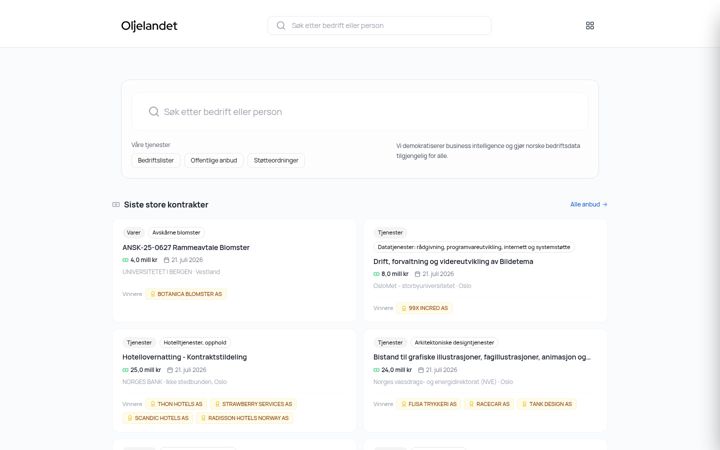Open winner BOTANICA BLOMSTER AS
The height and width of the screenshot is (450, 720).
186,294
